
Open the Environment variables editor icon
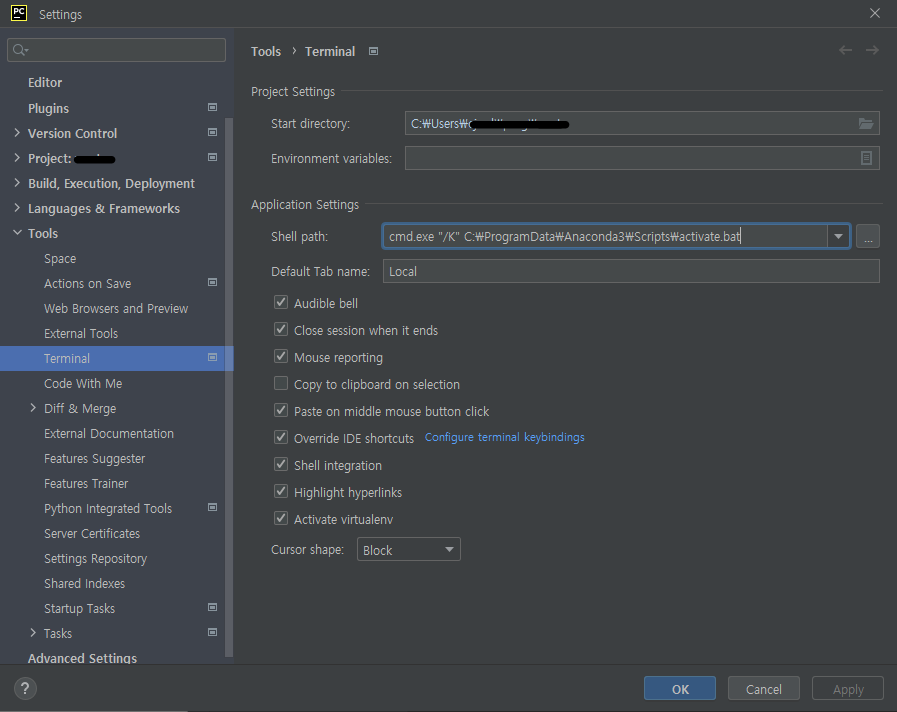(x=866, y=158)
